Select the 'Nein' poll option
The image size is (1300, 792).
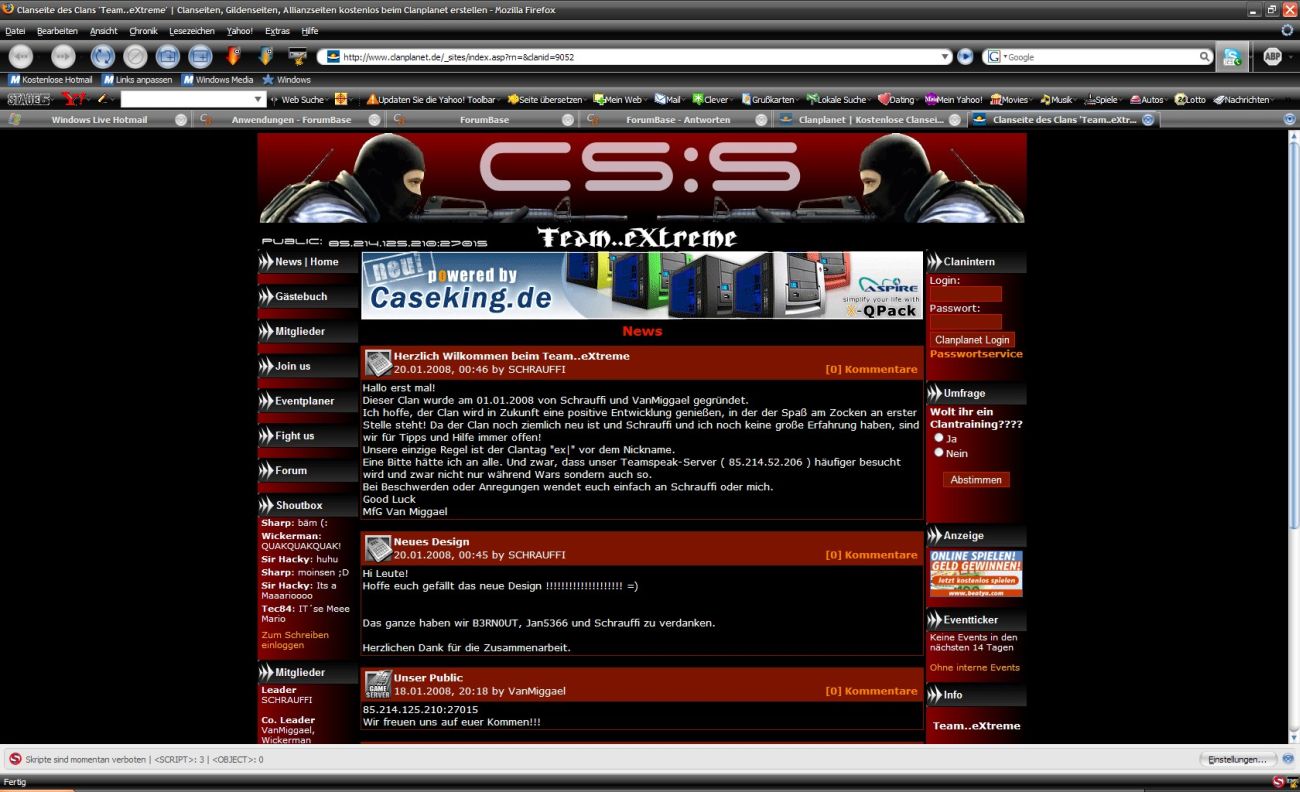click(x=939, y=452)
